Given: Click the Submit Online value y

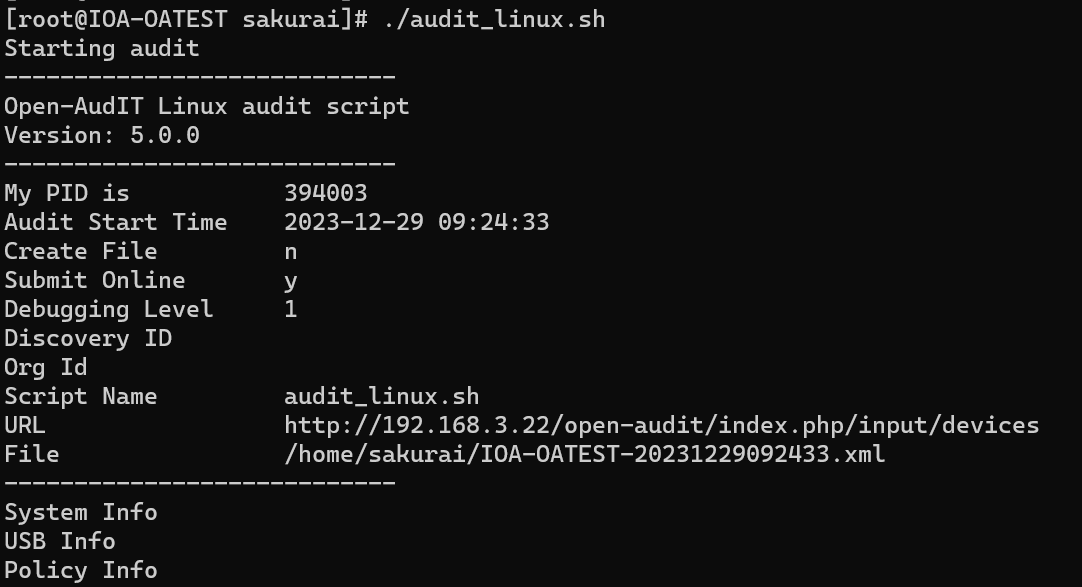Looking at the screenshot, I should point(291,281).
